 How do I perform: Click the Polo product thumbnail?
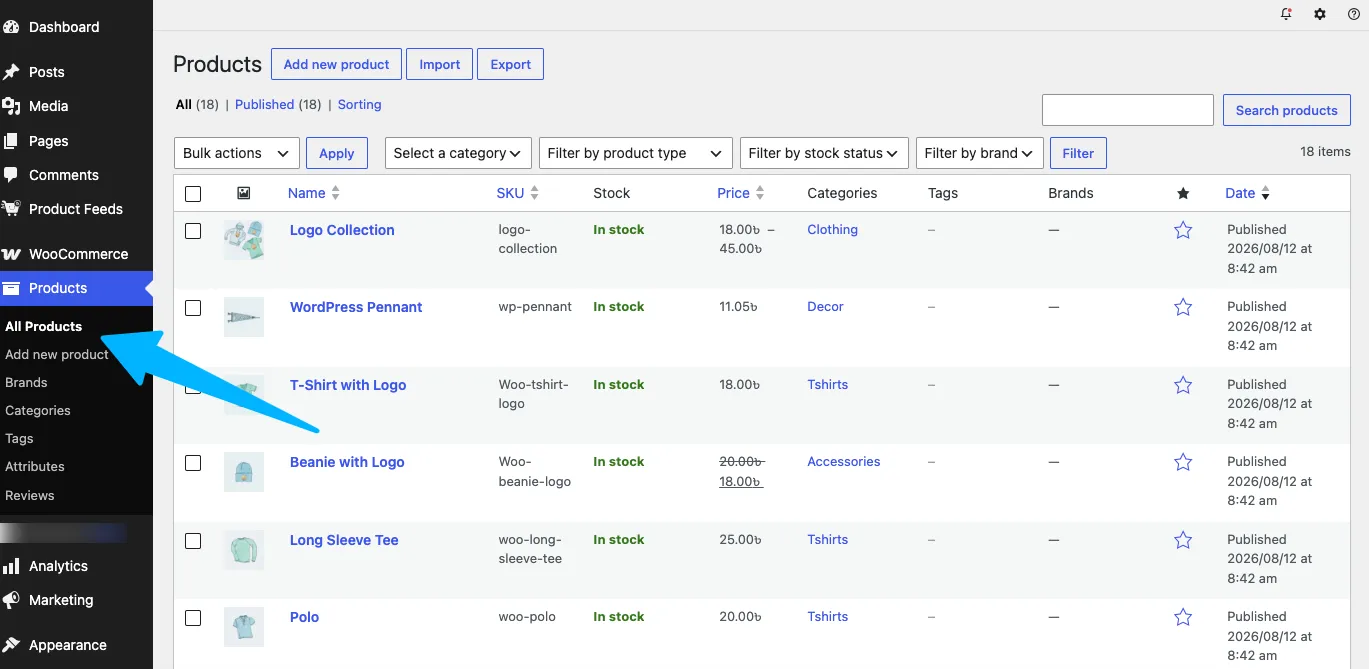[x=244, y=627]
